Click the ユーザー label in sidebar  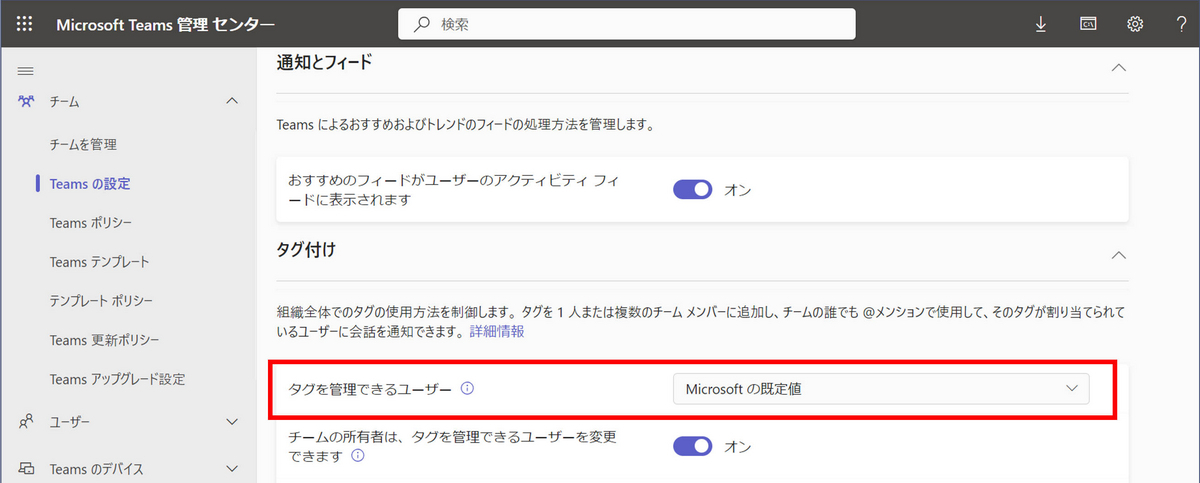tap(70, 422)
